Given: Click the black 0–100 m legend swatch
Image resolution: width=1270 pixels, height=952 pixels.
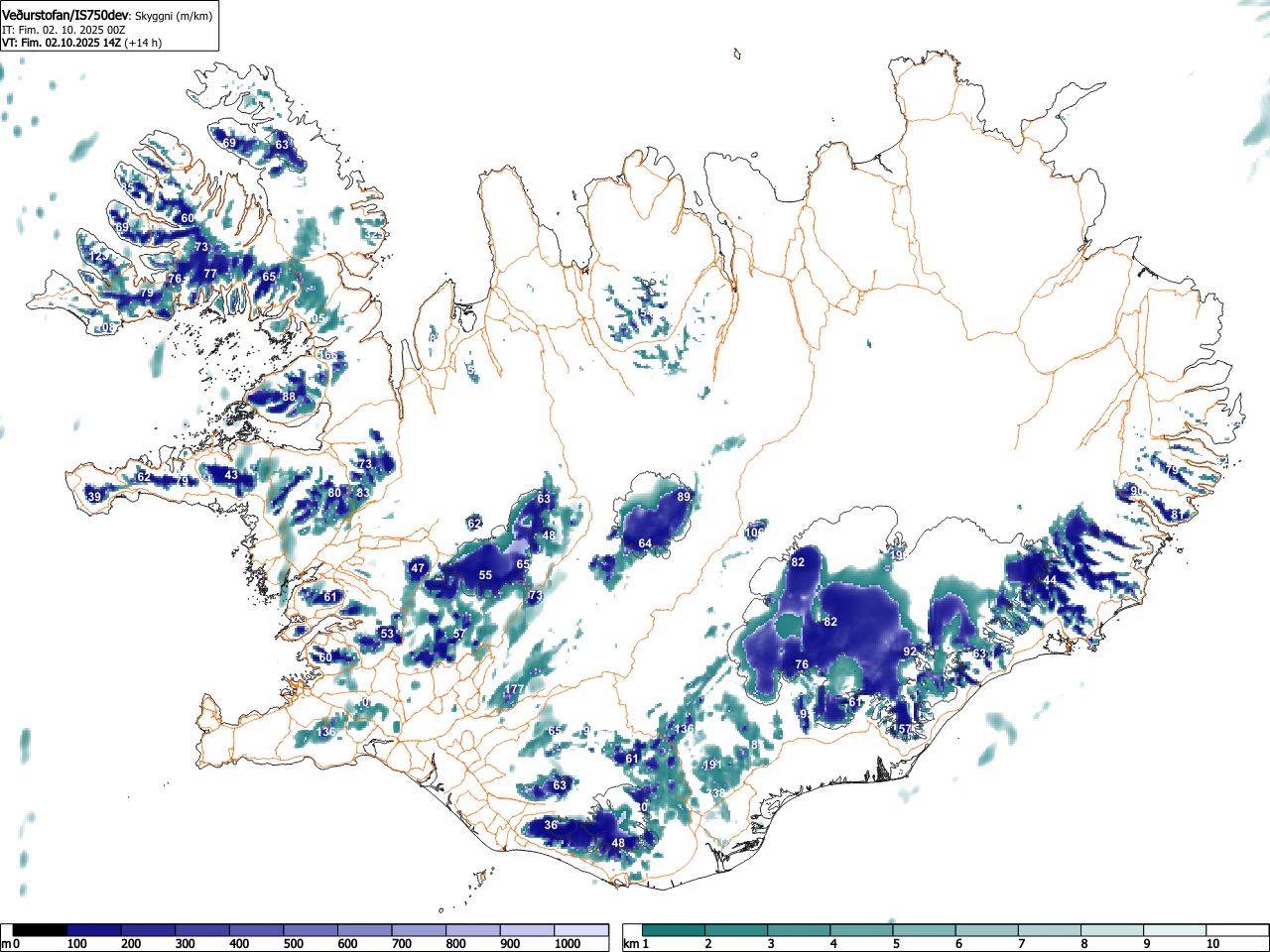Looking at the screenshot, I should point(41,930).
